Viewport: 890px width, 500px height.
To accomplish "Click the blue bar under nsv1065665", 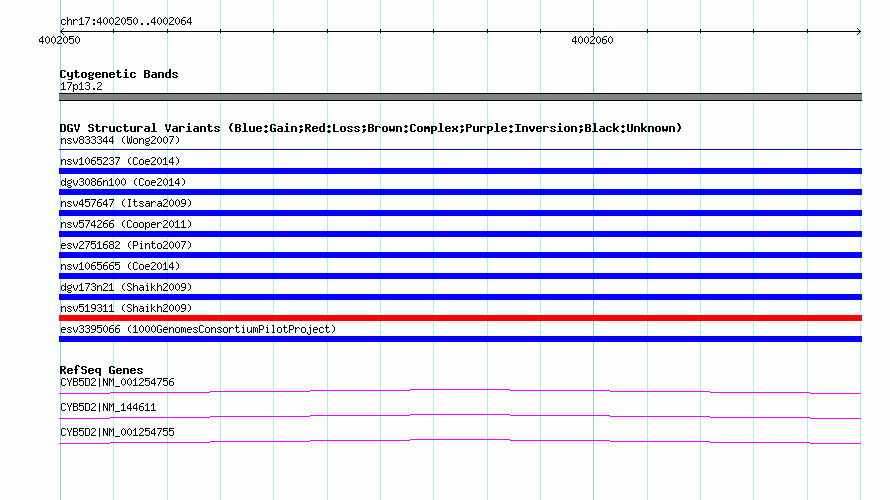I will tap(460, 276).
